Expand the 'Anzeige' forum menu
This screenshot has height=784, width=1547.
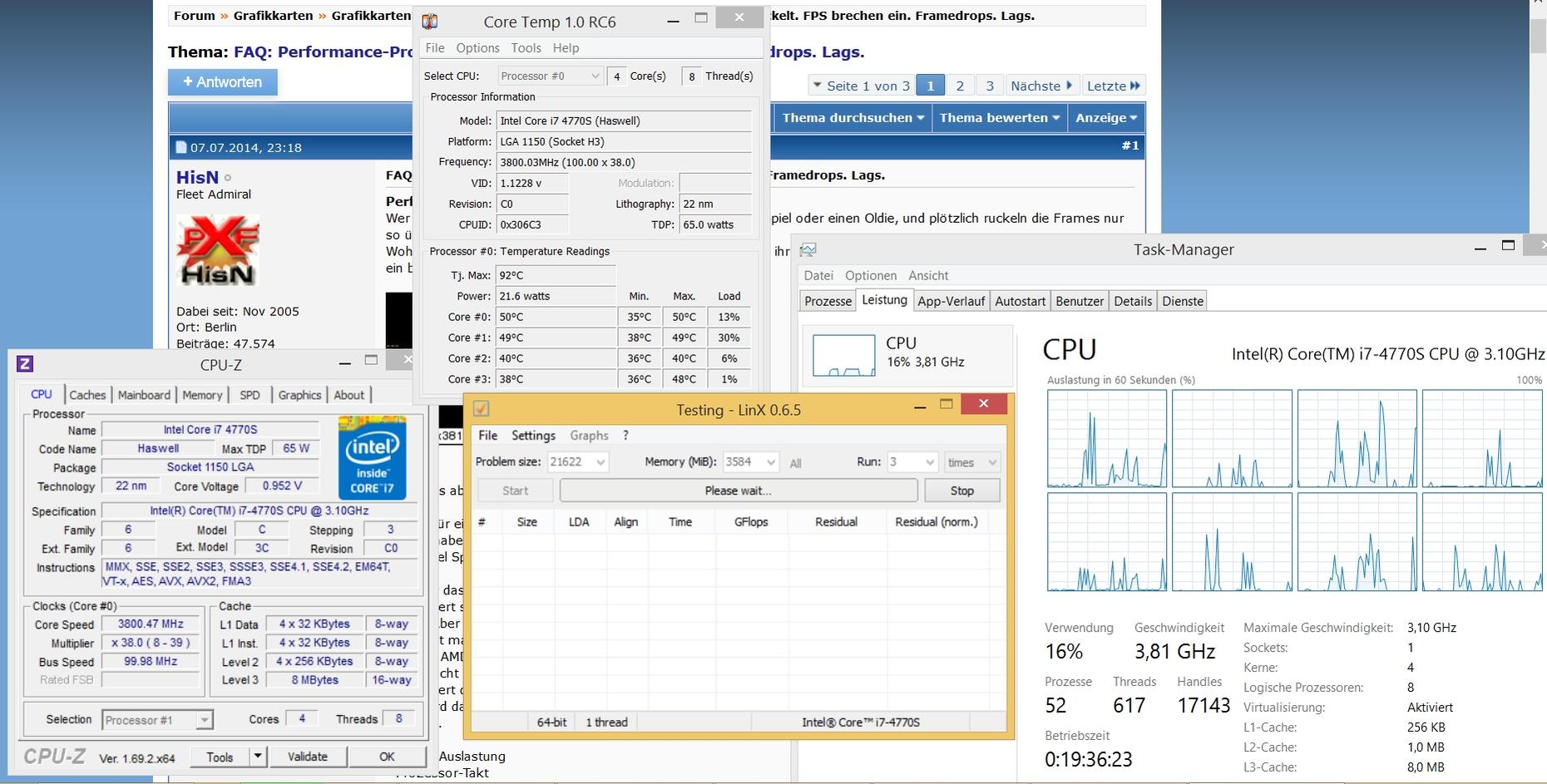[1107, 118]
